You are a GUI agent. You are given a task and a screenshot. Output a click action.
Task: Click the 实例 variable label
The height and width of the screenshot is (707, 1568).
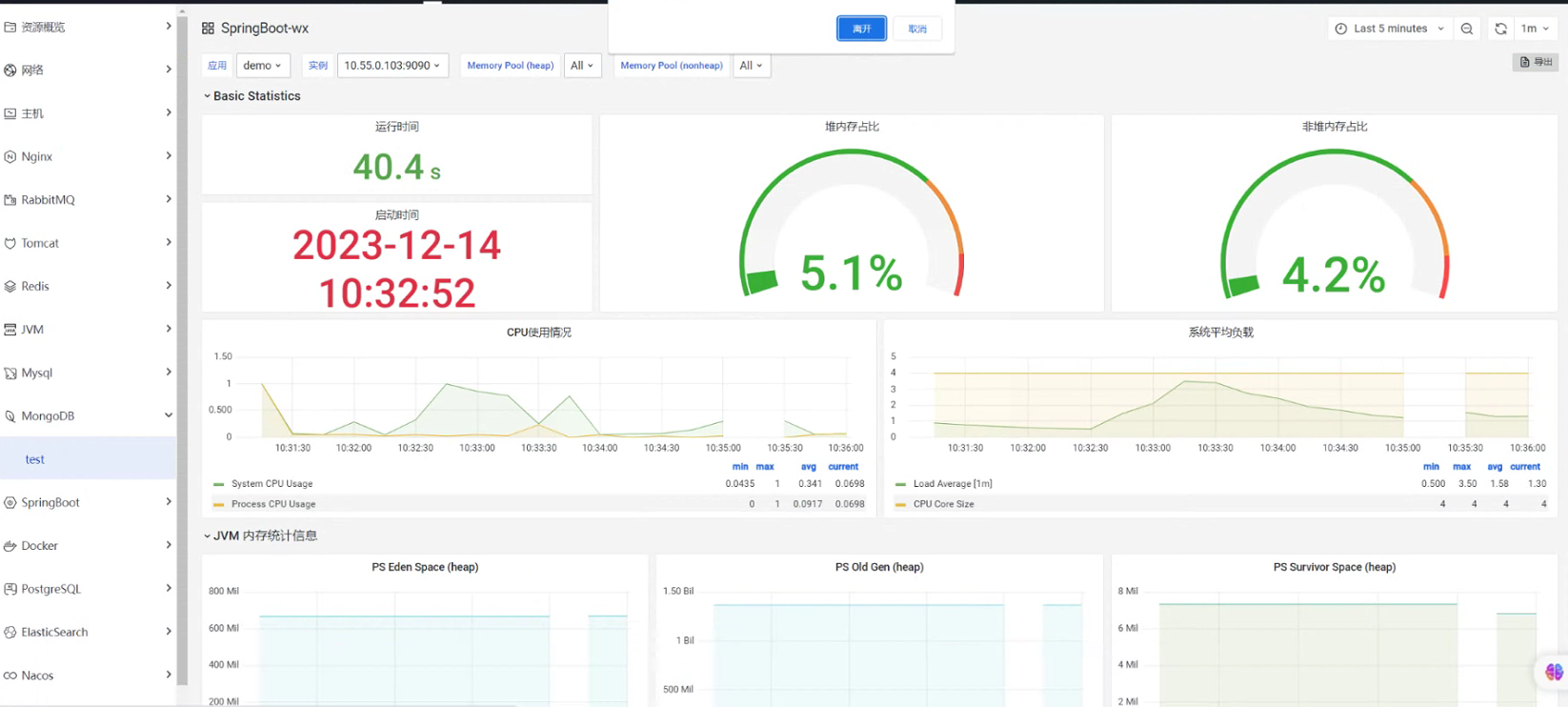pos(318,66)
